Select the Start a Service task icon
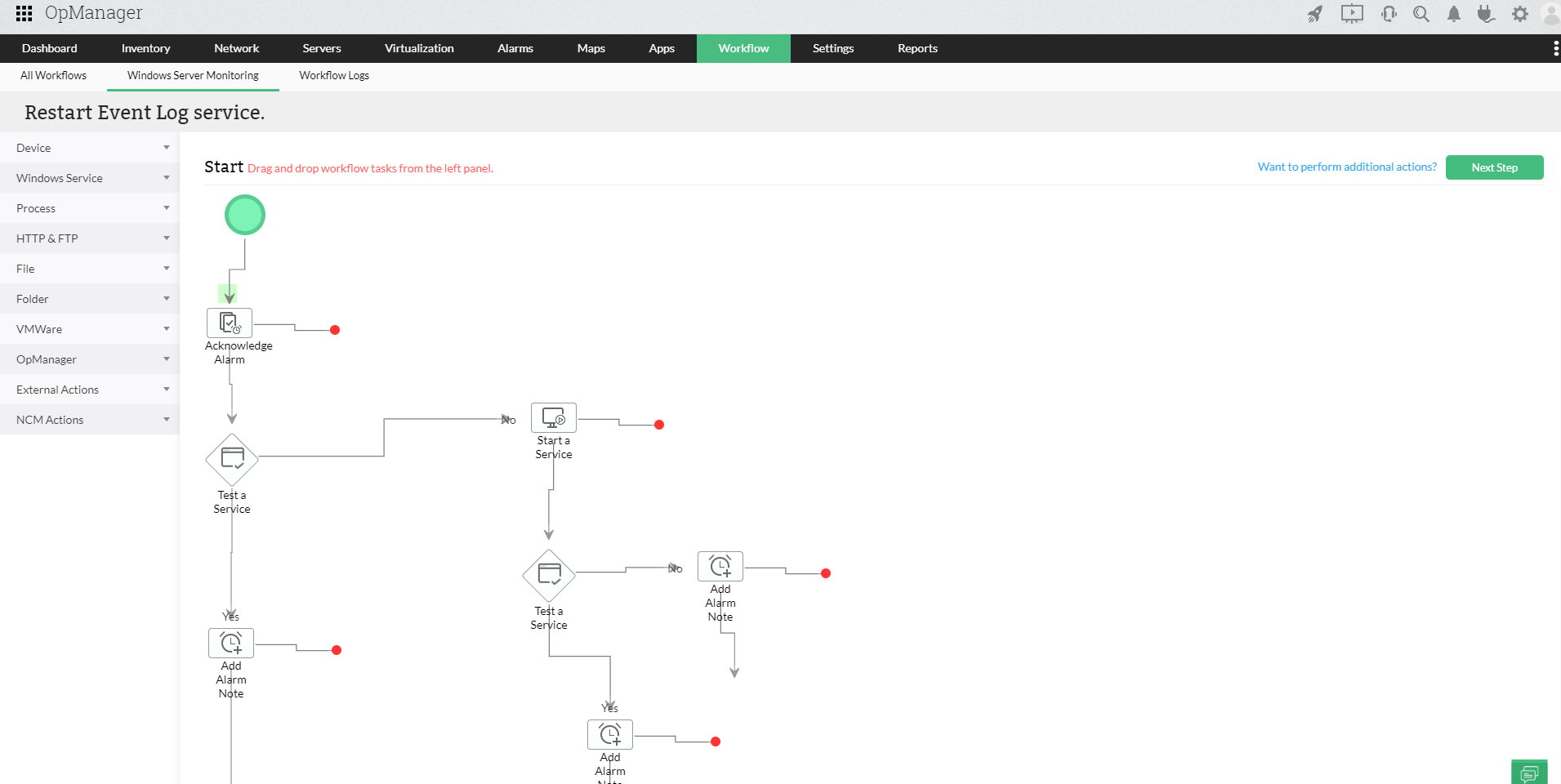 tap(554, 417)
